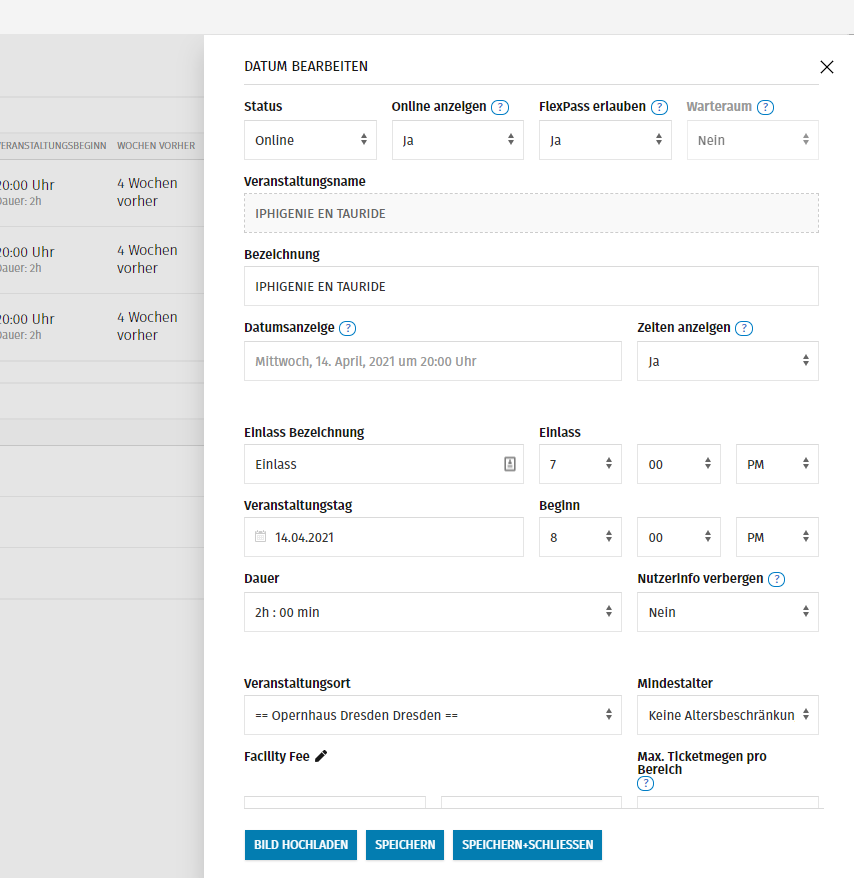
Task: Open the Status dropdown
Action: (x=310, y=140)
